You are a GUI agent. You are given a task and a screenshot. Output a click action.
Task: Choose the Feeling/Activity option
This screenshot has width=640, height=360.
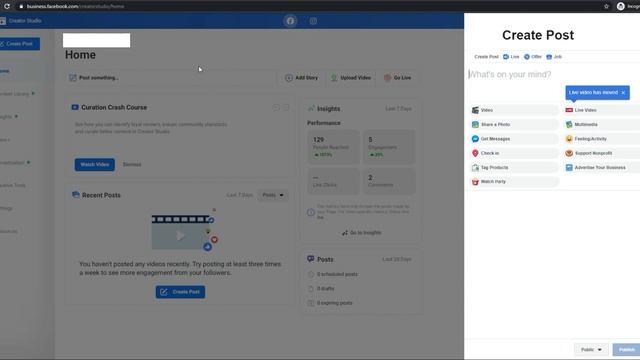point(602,139)
